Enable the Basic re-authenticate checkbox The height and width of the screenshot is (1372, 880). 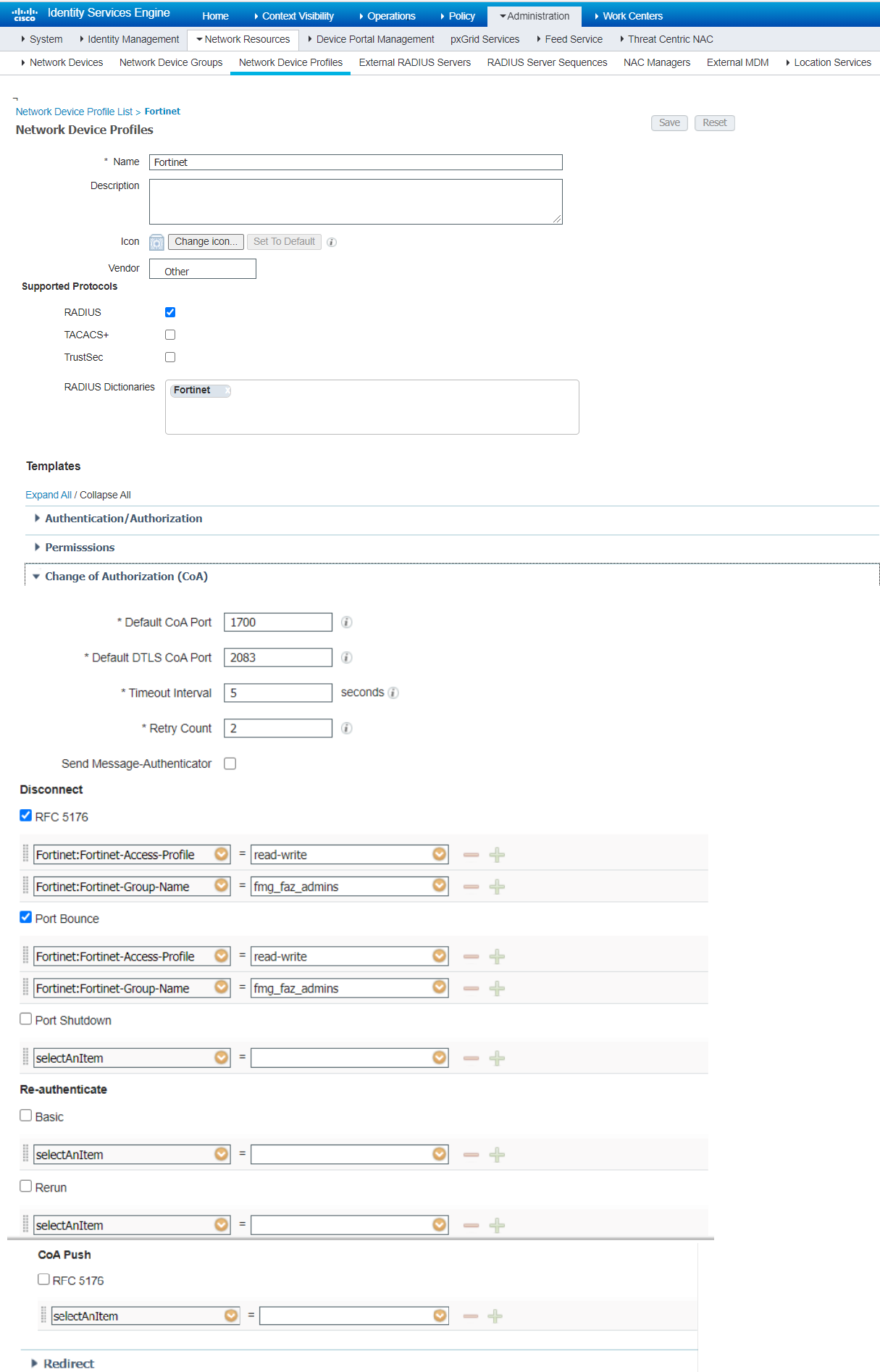click(26, 1116)
